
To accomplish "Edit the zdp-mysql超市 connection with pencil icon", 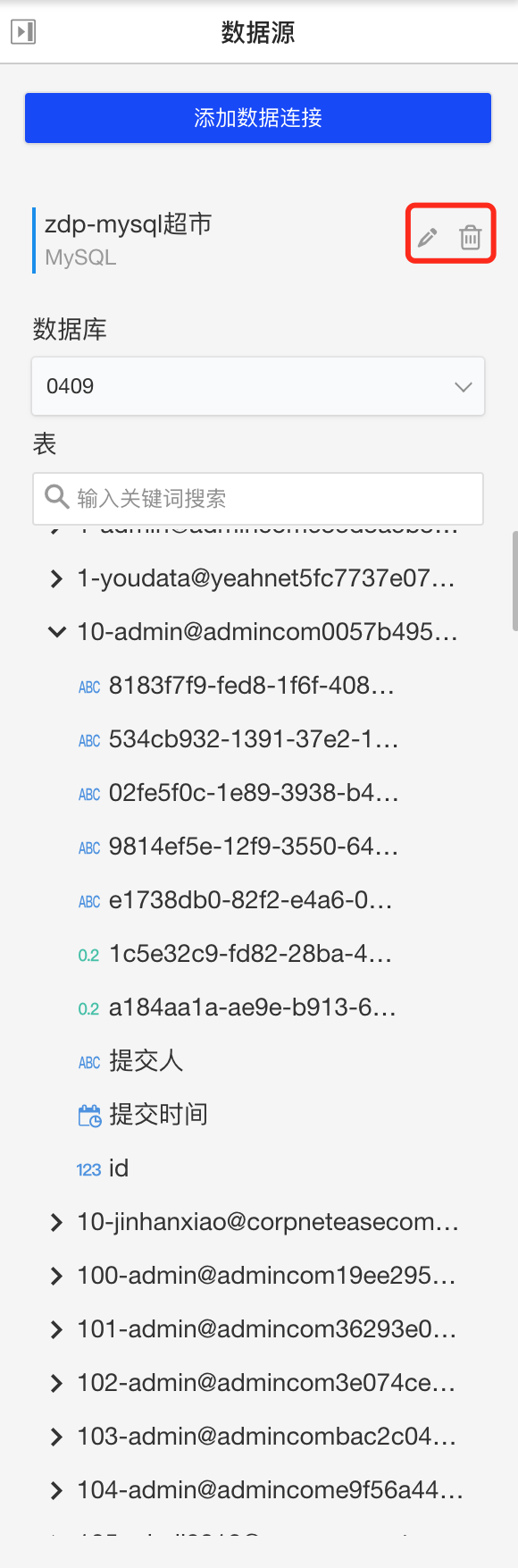I will 428,237.
